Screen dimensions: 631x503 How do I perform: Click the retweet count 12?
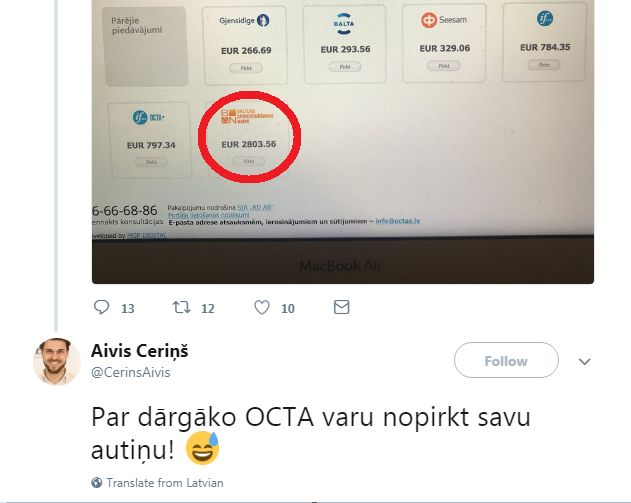(208, 309)
